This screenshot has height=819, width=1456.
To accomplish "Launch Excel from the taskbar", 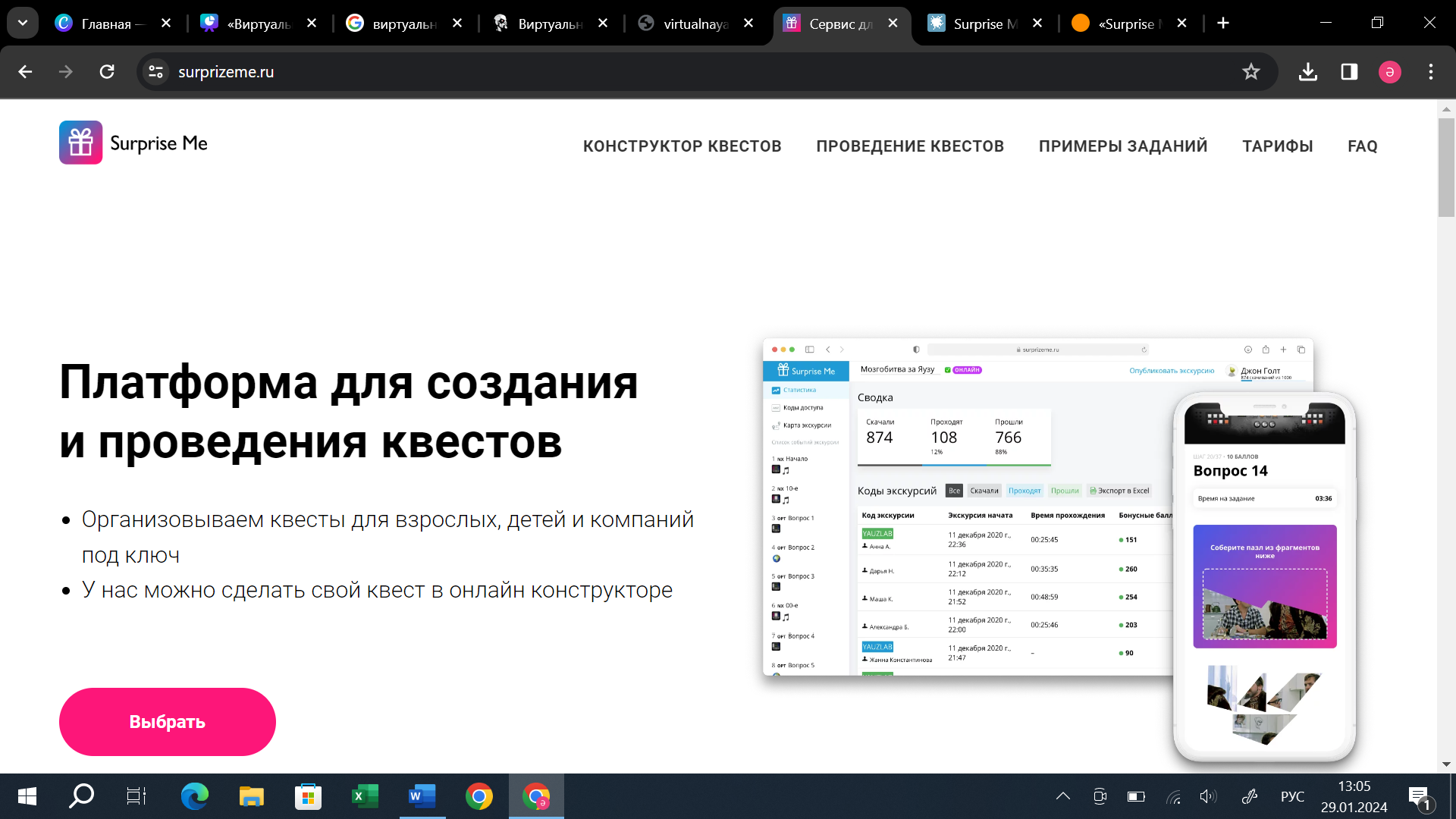I will click(x=365, y=796).
